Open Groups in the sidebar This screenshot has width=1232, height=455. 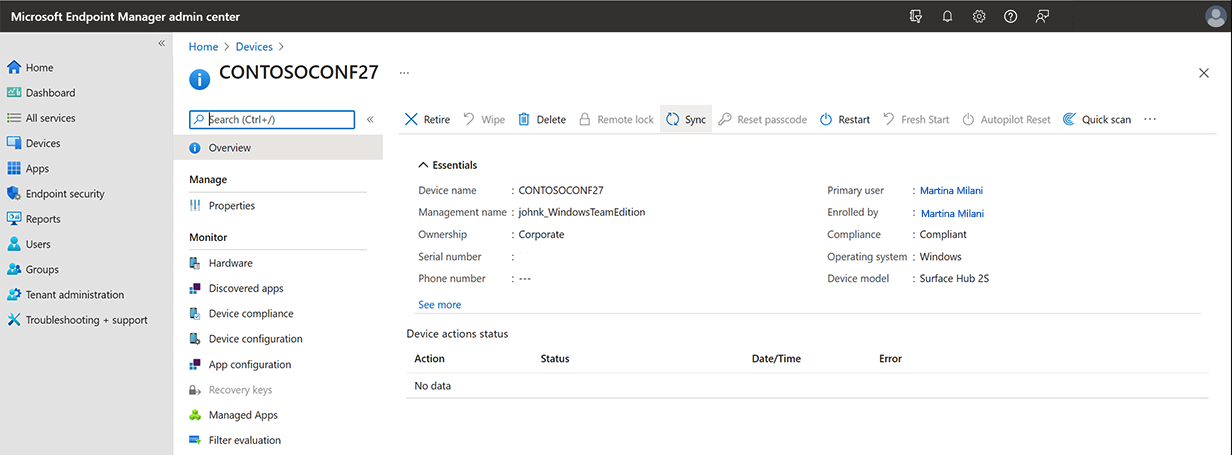coord(33,269)
